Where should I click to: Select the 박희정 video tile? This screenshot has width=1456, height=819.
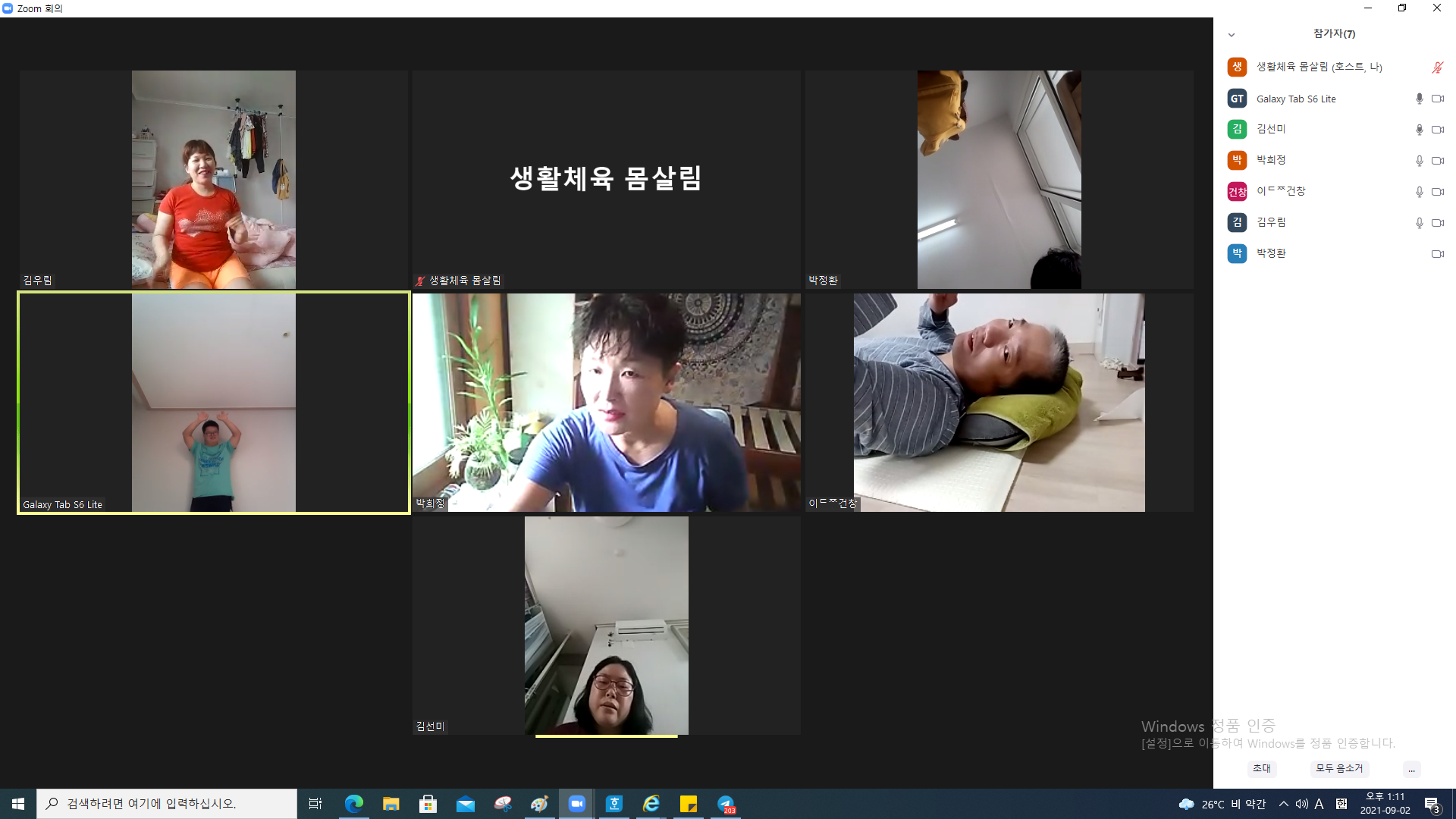click(x=607, y=403)
